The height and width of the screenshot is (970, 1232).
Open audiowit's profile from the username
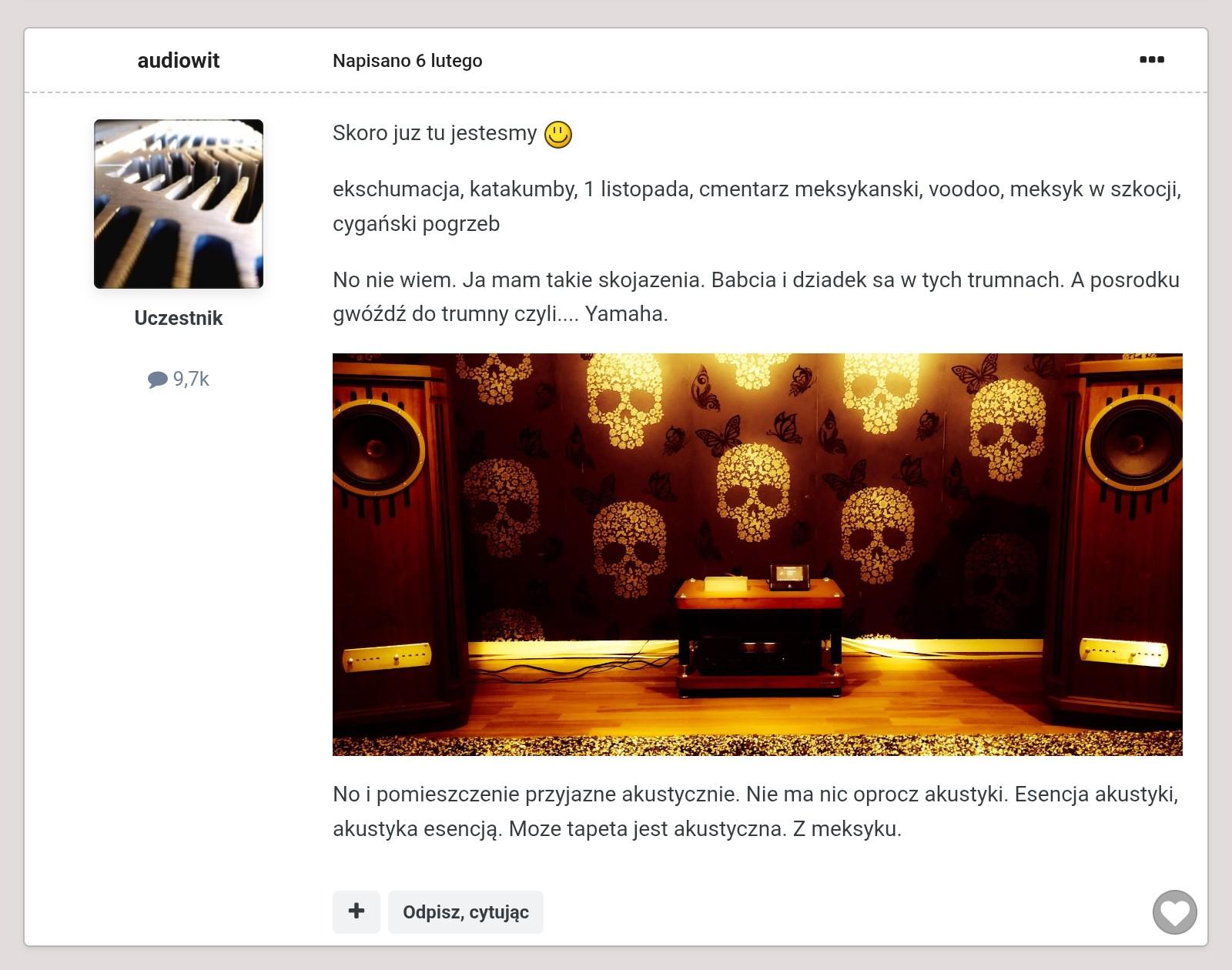click(178, 60)
